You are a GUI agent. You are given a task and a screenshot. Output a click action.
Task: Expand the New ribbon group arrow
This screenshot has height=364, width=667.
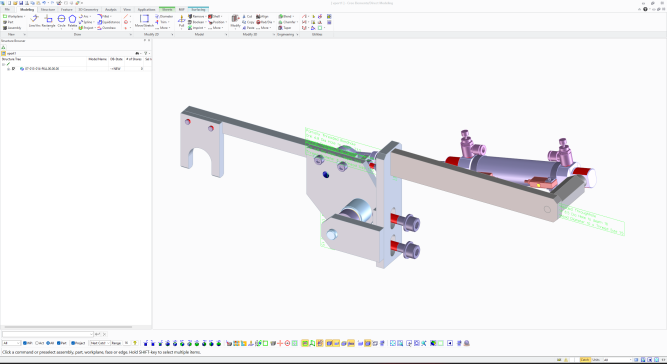[x=24, y=34]
